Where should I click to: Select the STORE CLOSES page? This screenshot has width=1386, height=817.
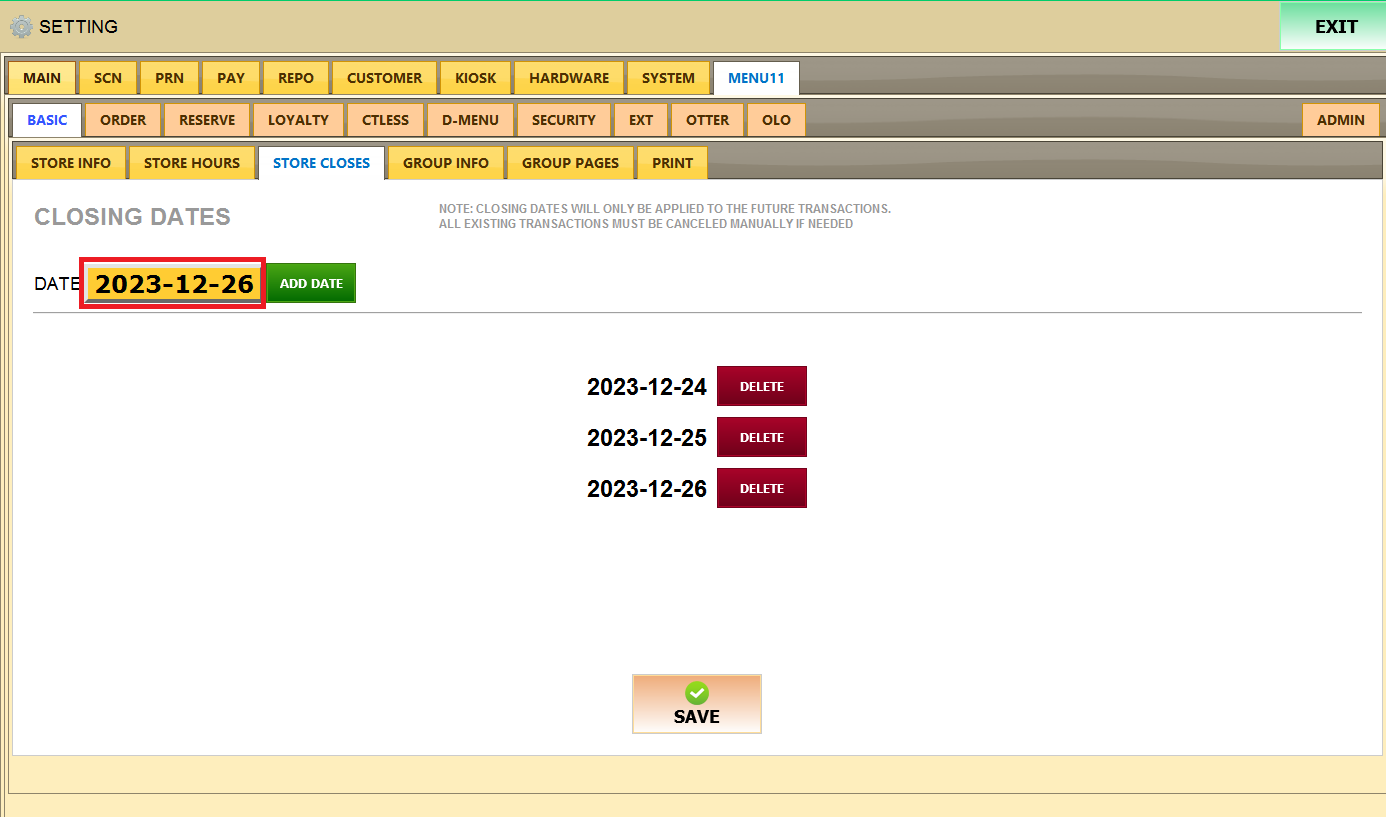click(321, 163)
